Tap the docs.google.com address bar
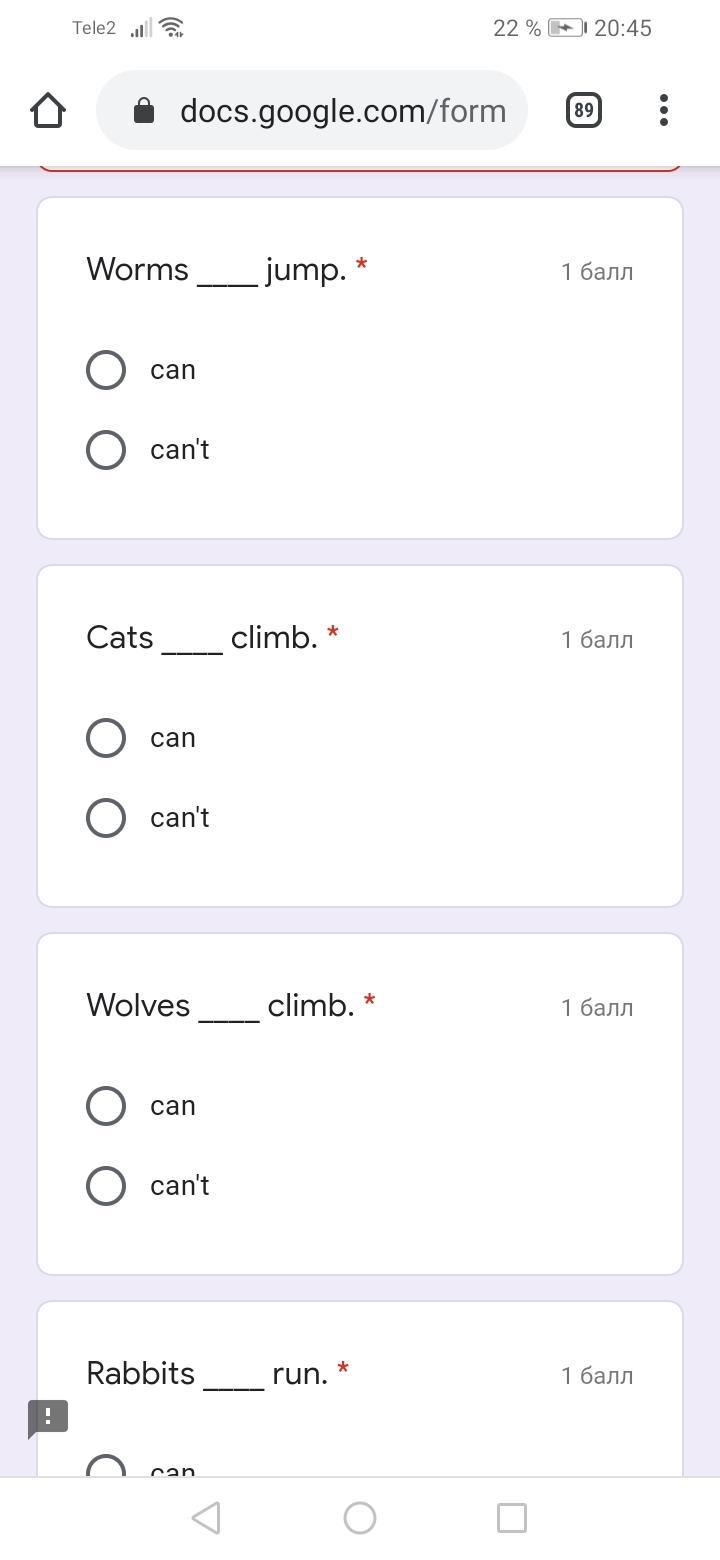 click(x=340, y=111)
